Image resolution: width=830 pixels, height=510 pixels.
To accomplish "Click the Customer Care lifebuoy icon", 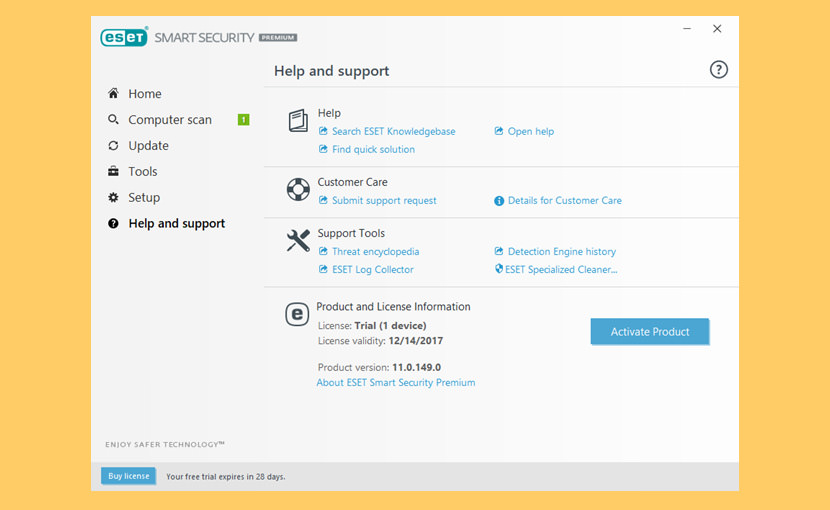I will pyautogui.click(x=298, y=189).
